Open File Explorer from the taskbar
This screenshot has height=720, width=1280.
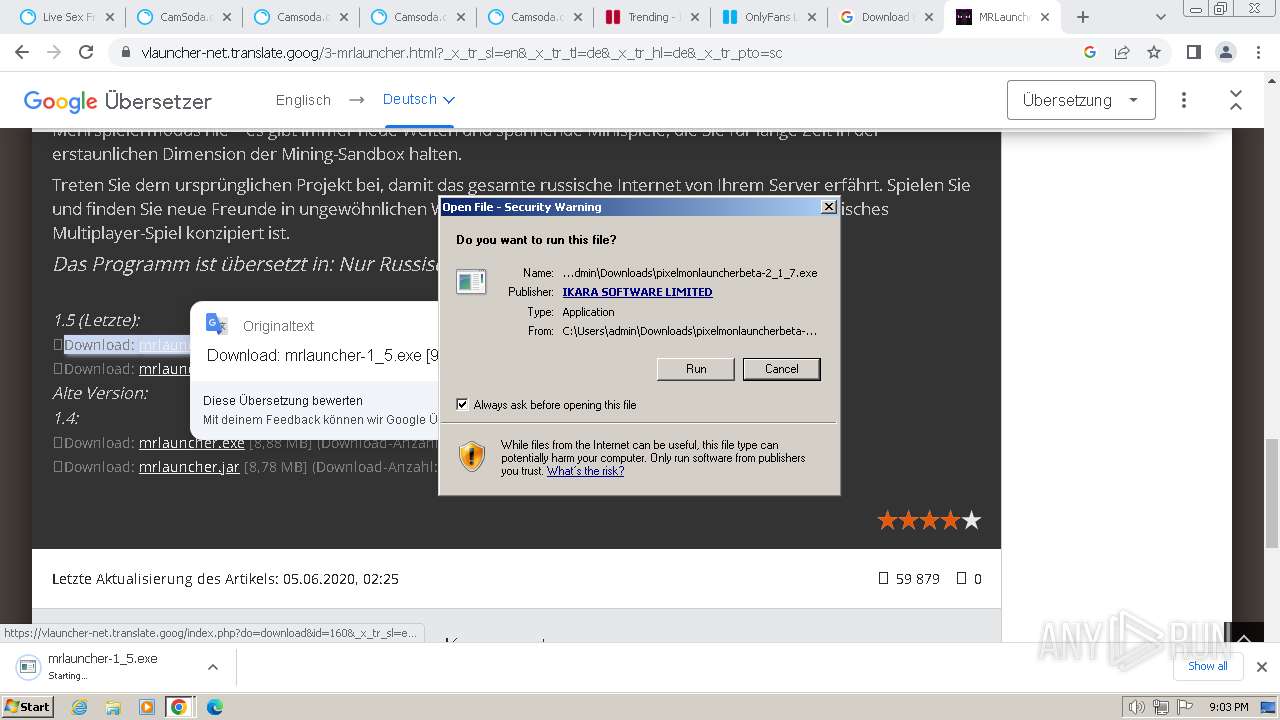click(x=113, y=707)
